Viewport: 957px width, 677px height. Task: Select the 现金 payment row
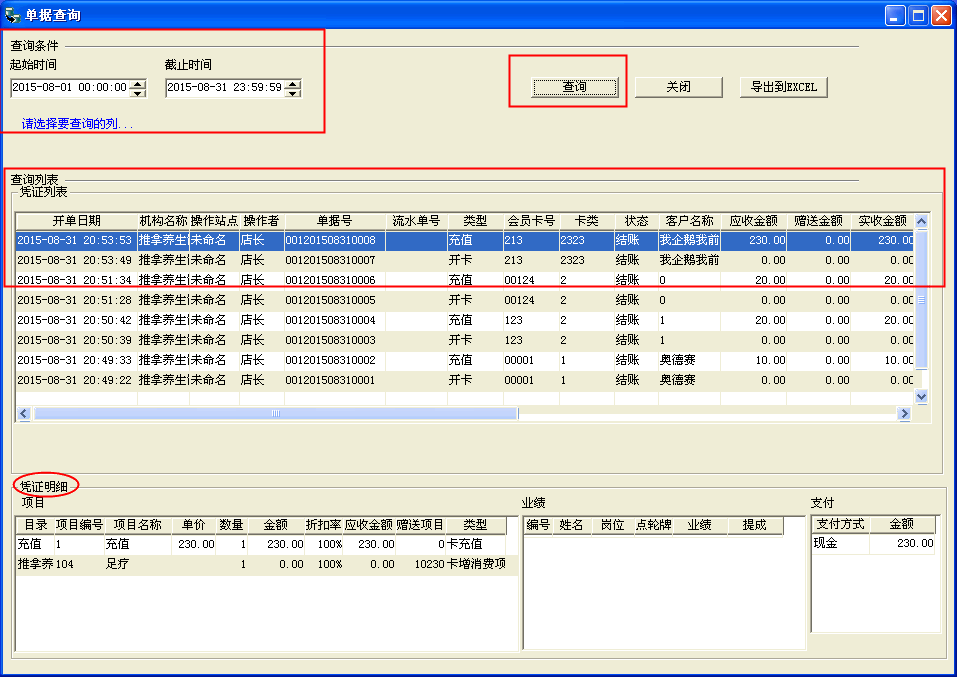coord(873,543)
